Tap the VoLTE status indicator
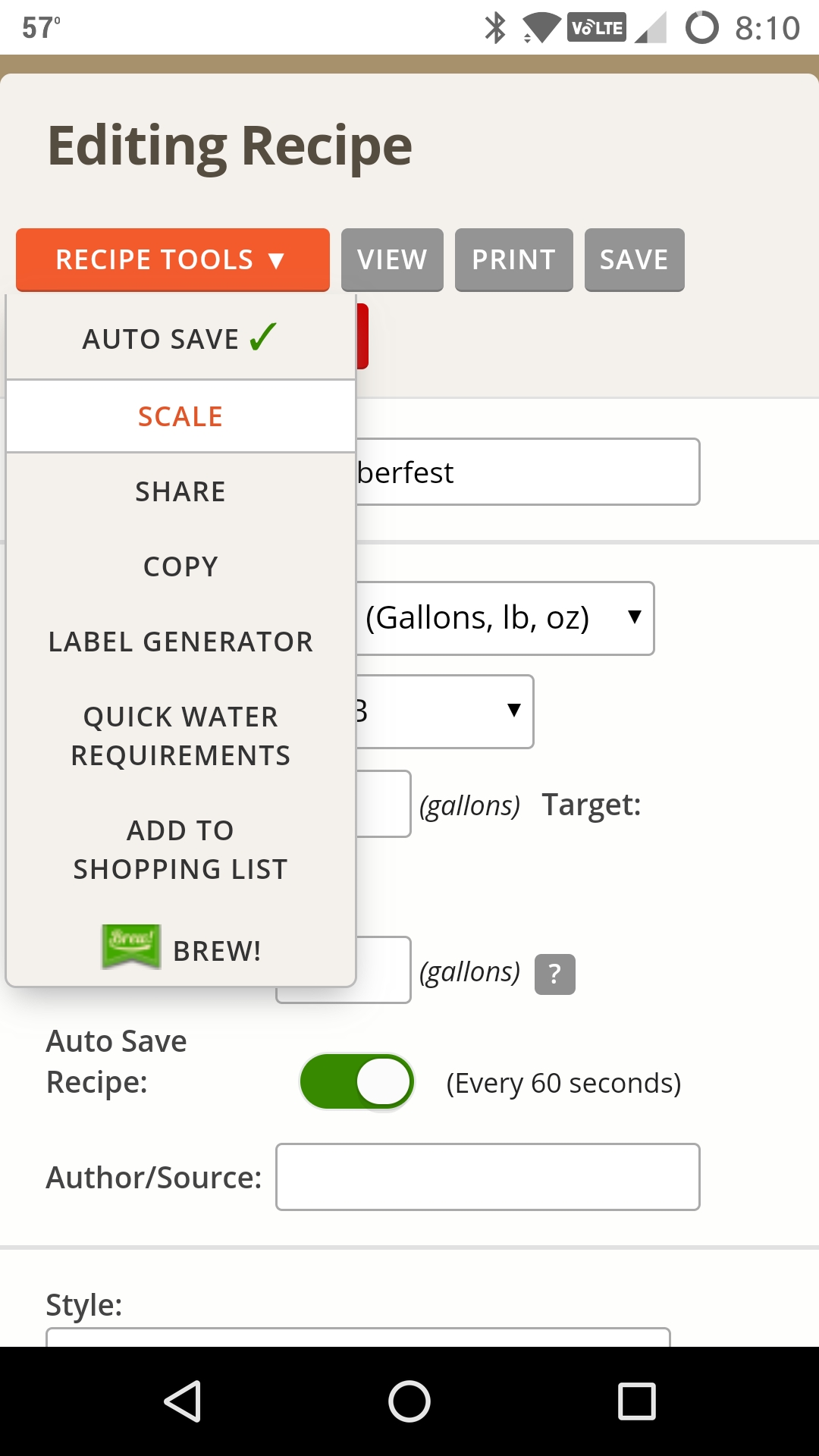The width and height of the screenshot is (819, 1456). (597, 28)
